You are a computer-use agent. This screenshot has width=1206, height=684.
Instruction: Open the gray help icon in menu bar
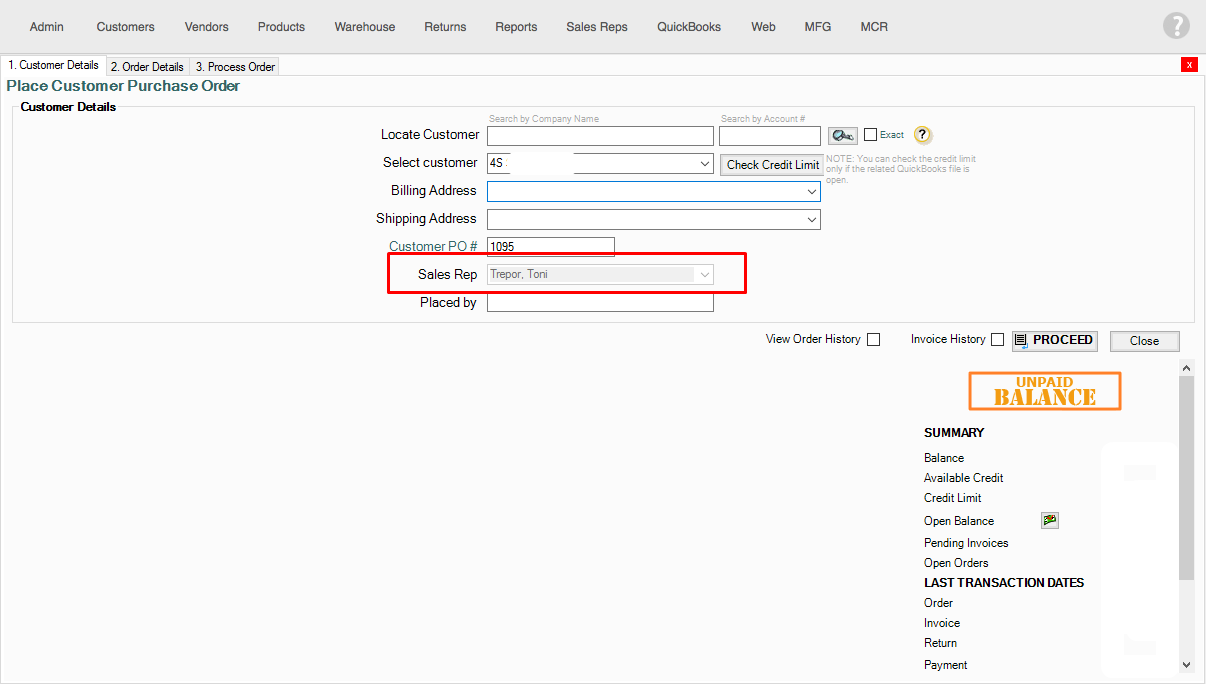(1176, 26)
